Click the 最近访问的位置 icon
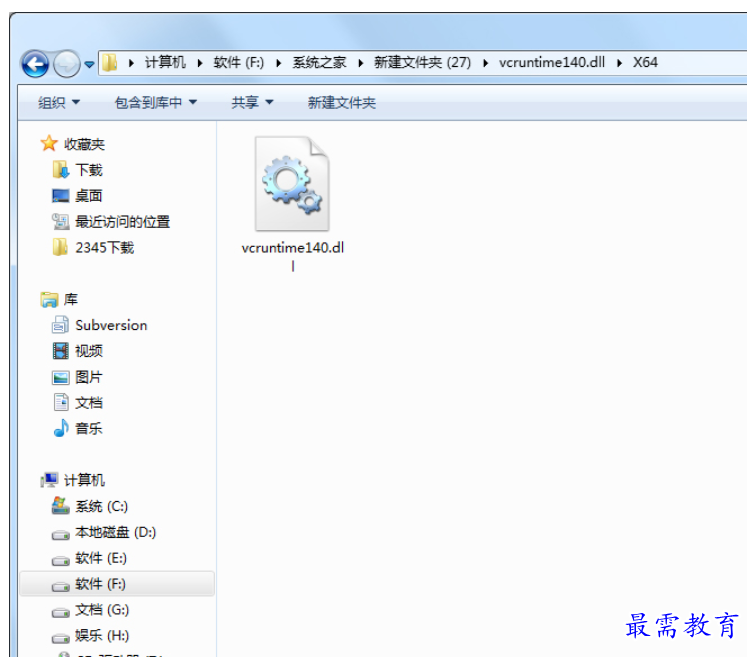 (x=61, y=221)
